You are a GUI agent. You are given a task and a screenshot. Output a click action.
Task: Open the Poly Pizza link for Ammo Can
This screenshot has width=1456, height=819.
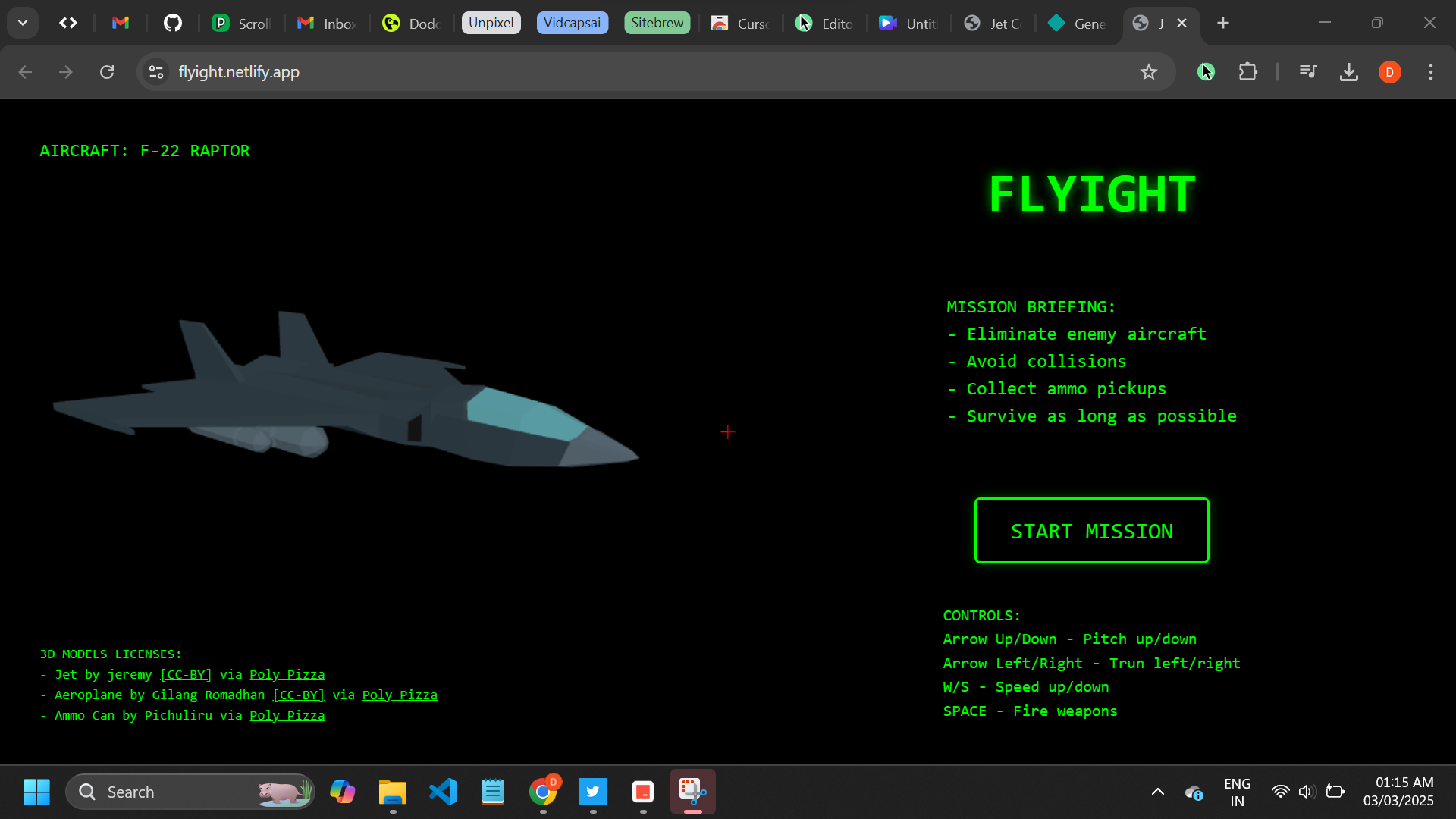coord(287,715)
